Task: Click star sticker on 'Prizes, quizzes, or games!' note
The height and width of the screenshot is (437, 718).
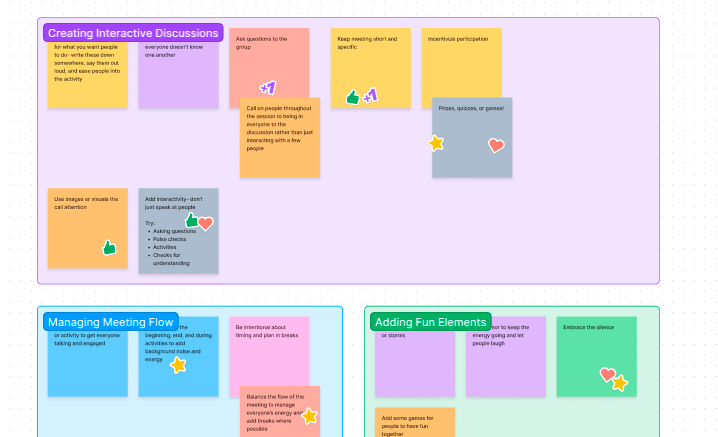Action: [x=436, y=143]
